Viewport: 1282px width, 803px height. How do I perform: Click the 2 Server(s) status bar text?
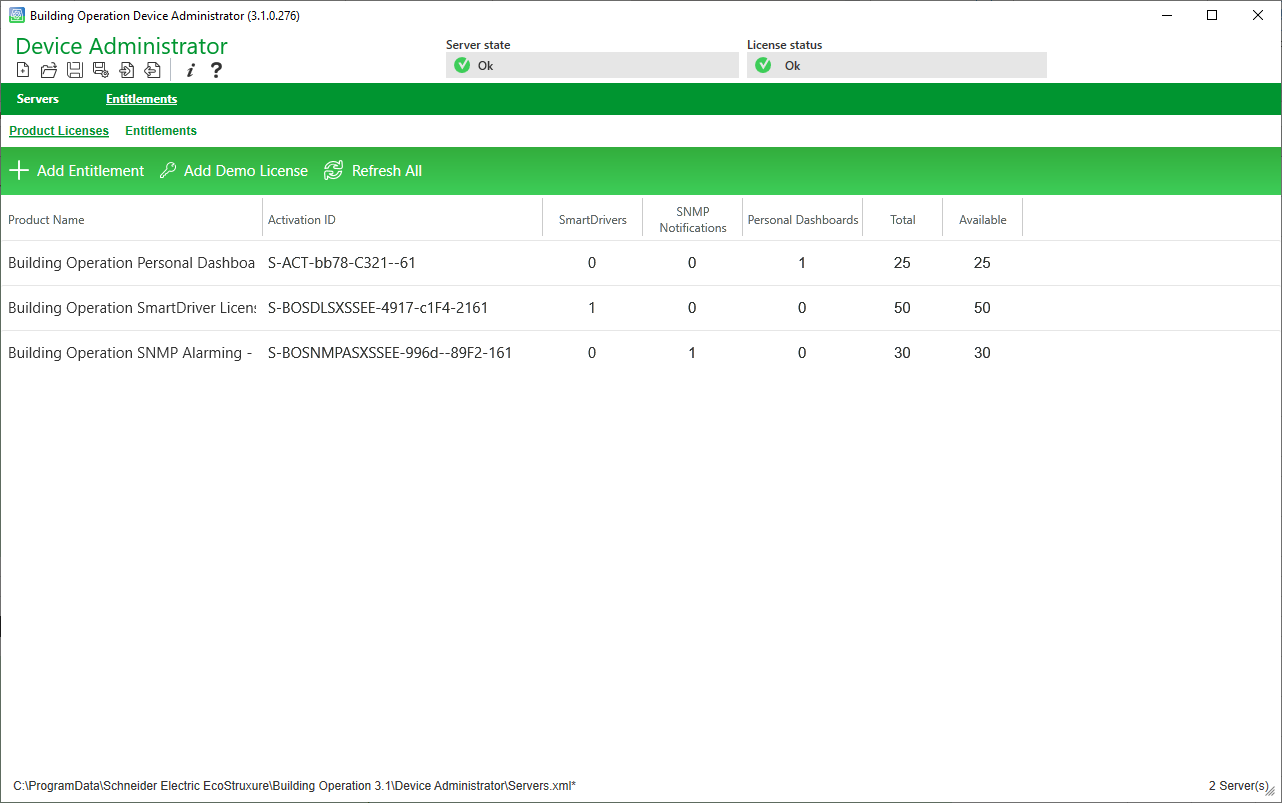pos(1239,786)
